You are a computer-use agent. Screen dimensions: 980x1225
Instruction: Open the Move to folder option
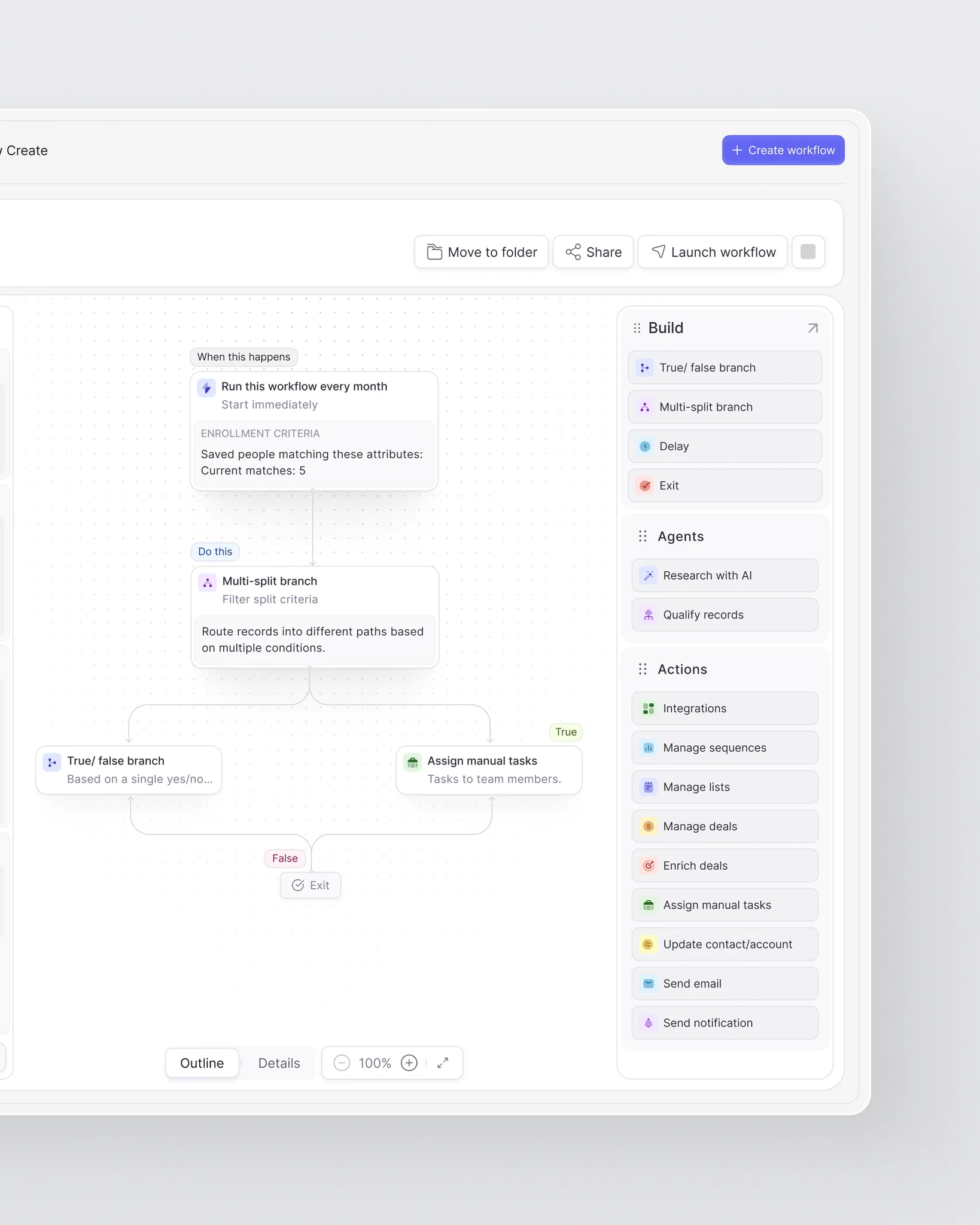(x=482, y=252)
